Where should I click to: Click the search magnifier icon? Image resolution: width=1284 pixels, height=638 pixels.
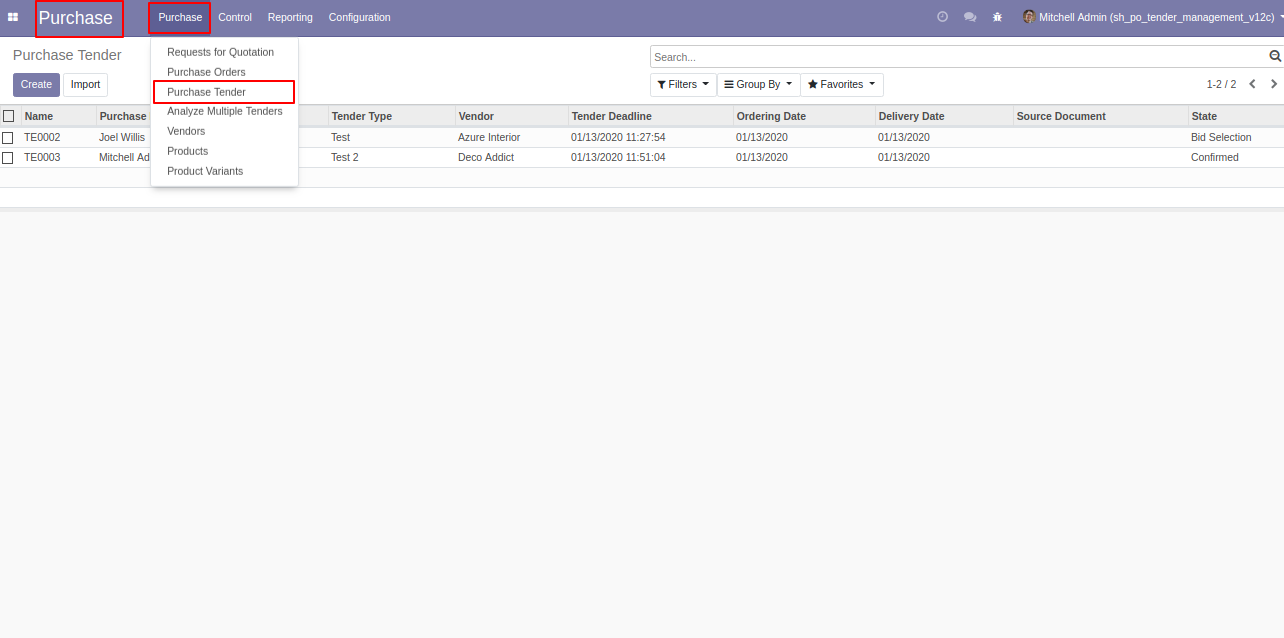pyautogui.click(x=1275, y=57)
